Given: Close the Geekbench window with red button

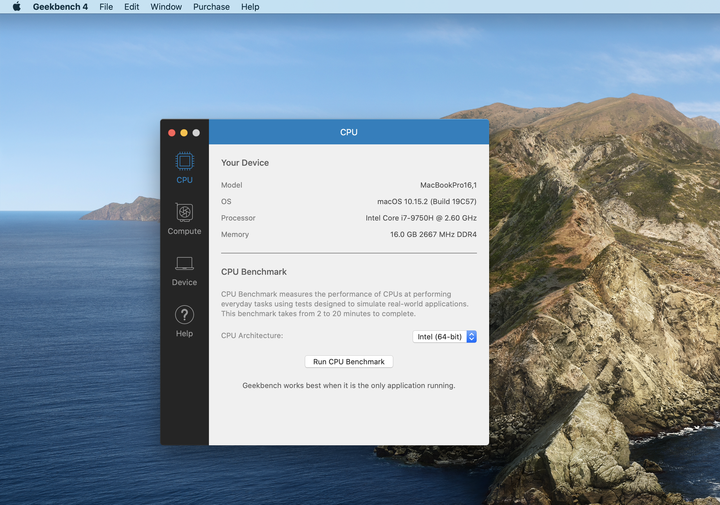Looking at the screenshot, I should point(172,133).
